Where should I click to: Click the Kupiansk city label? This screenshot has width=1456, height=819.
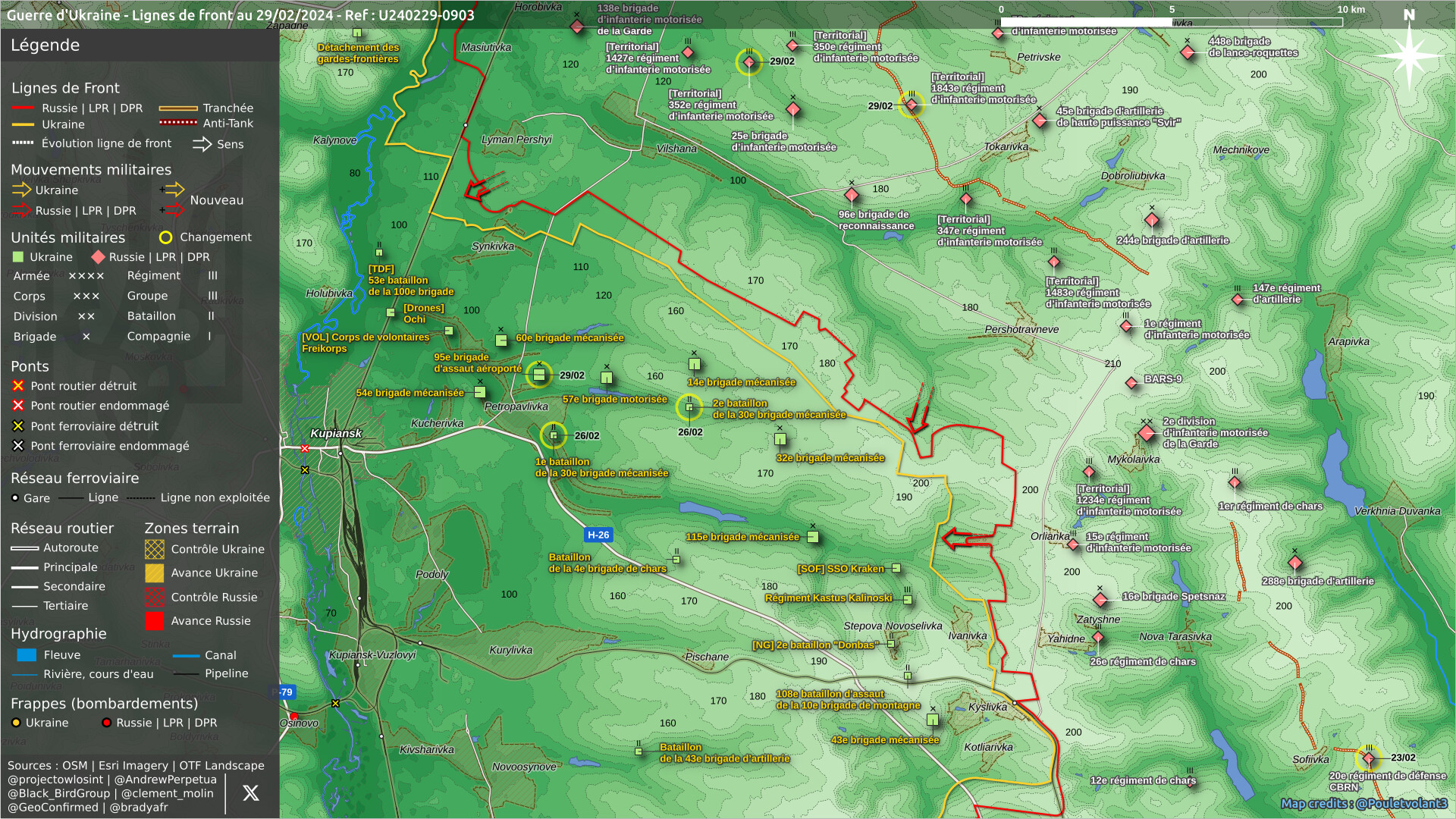pyautogui.click(x=336, y=434)
